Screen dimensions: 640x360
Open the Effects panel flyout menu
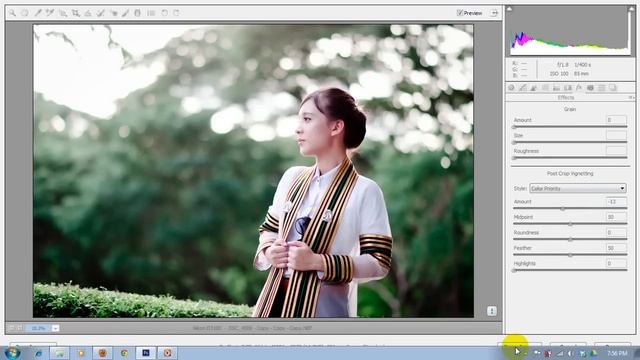click(x=631, y=98)
